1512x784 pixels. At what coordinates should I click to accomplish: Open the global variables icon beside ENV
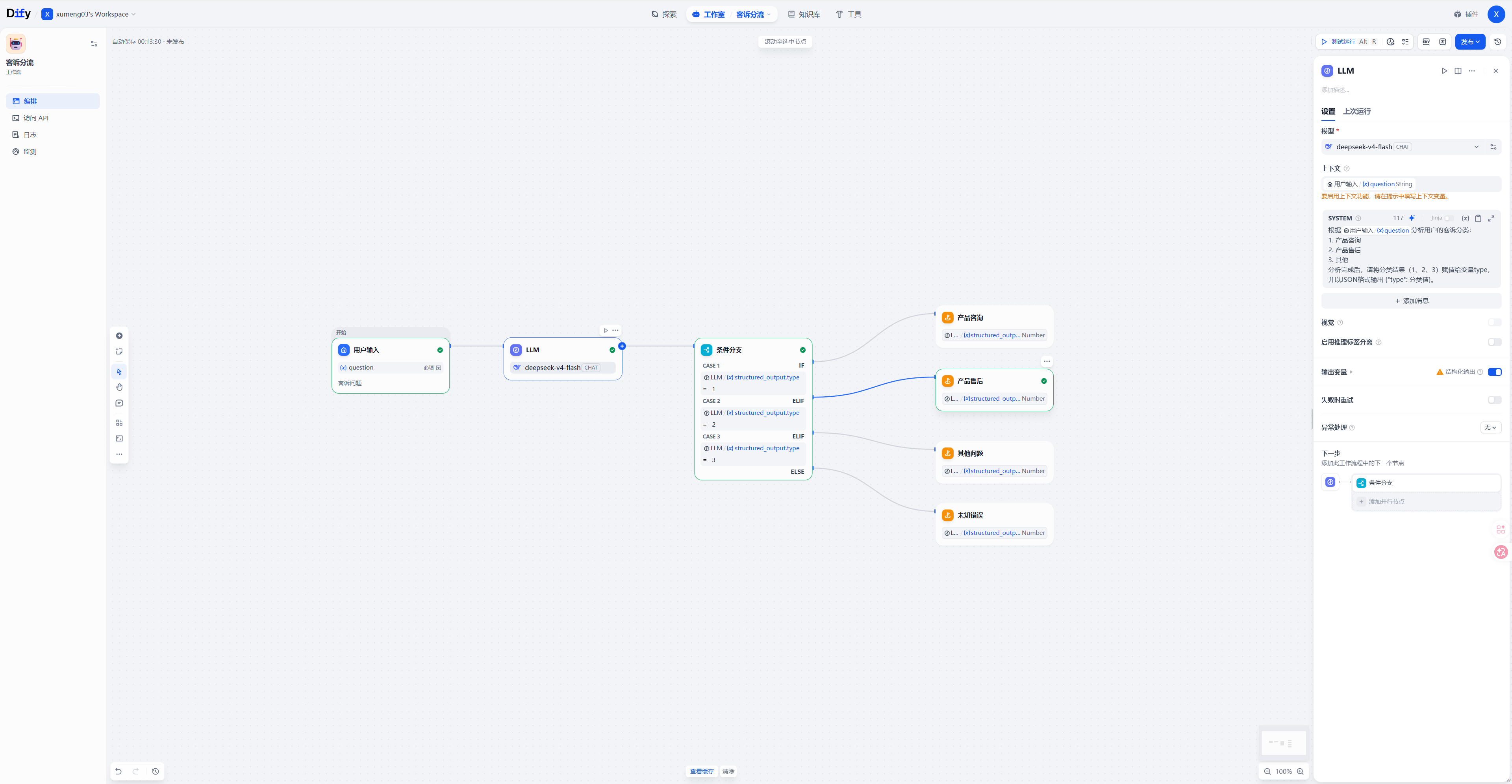[1443, 42]
